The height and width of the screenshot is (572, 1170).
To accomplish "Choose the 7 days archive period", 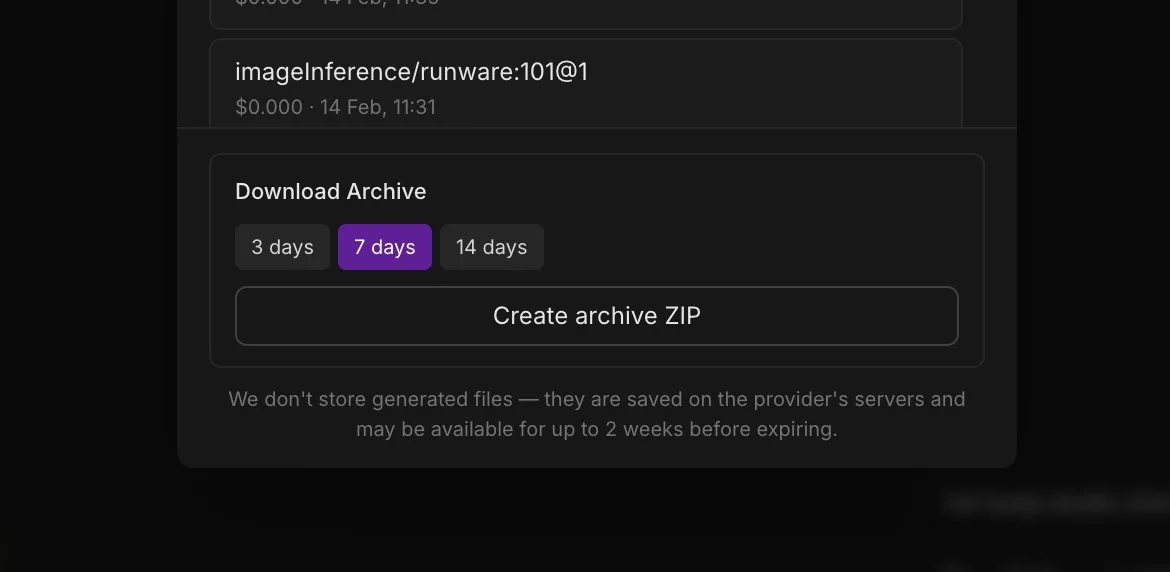I will point(384,247).
